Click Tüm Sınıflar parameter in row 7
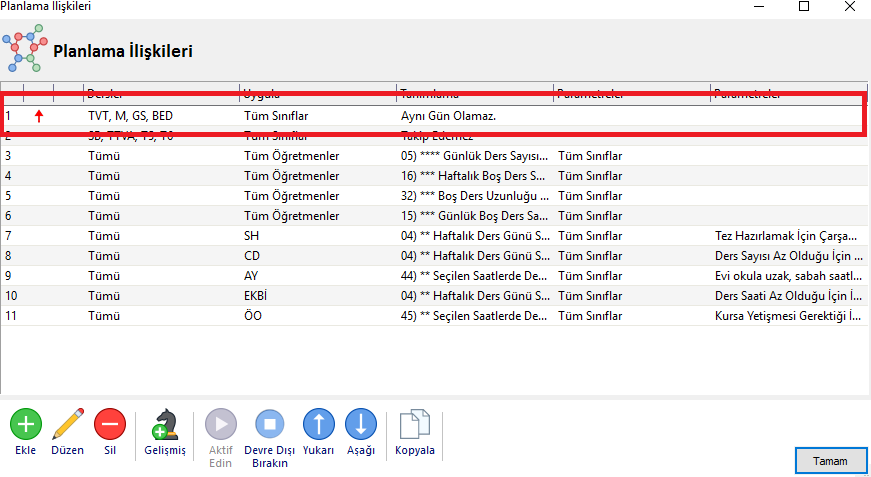 (590, 236)
